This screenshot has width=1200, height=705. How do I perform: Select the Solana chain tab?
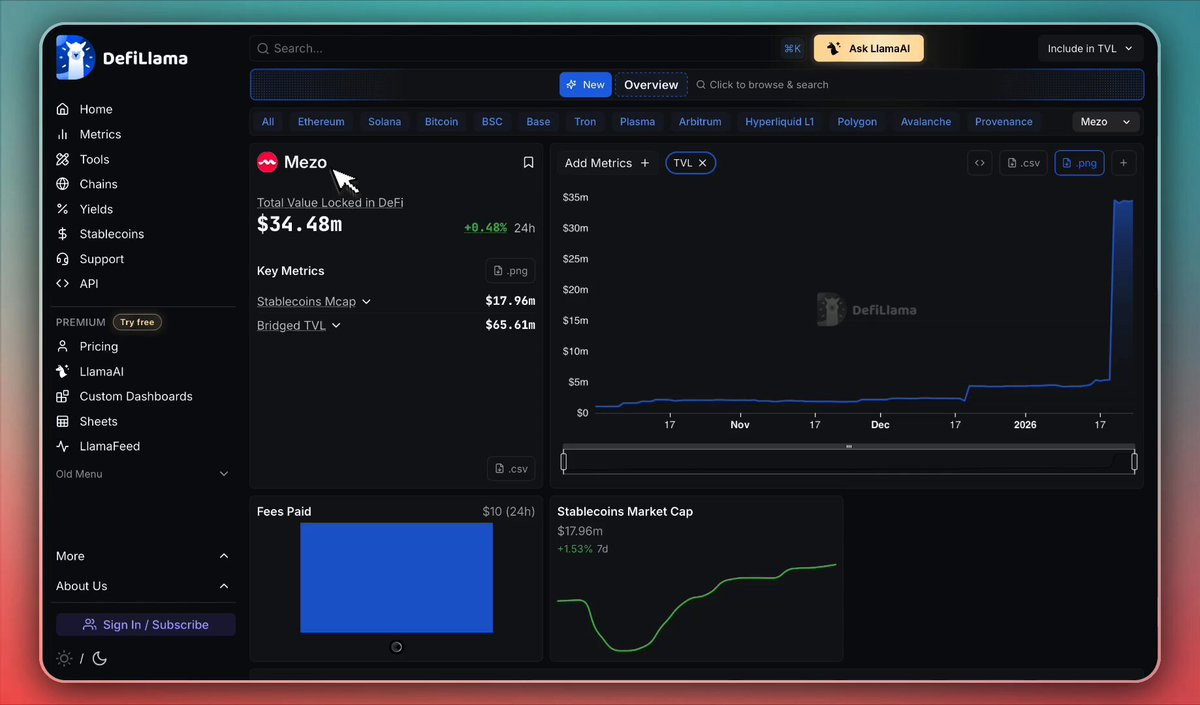point(384,122)
